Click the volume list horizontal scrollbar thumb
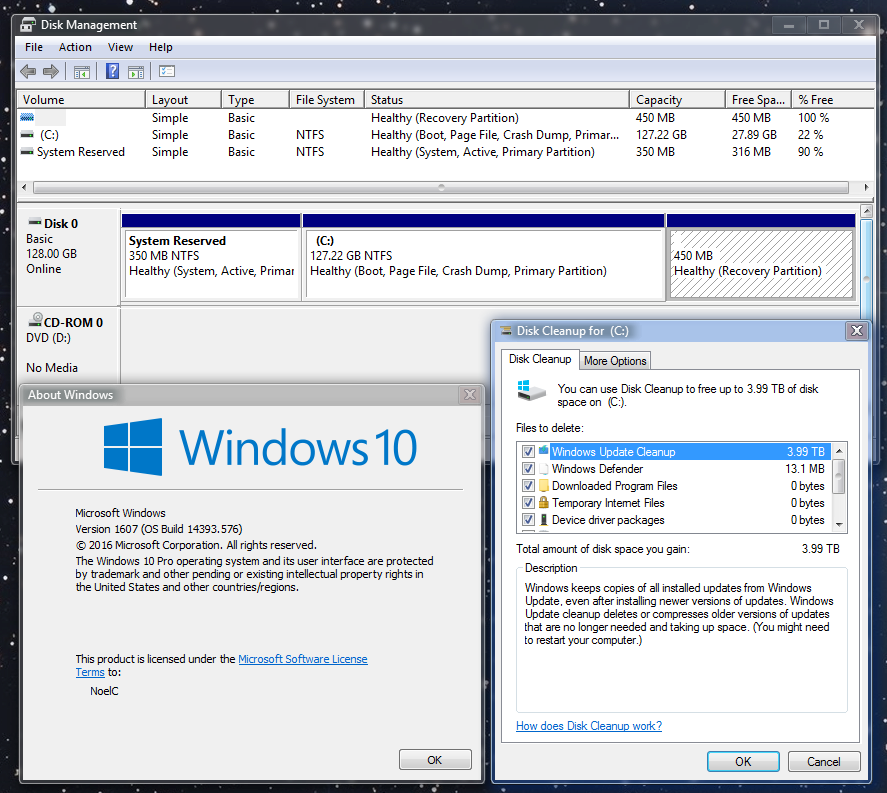Viewport: 887px width, 793px height. coord(441,187)
